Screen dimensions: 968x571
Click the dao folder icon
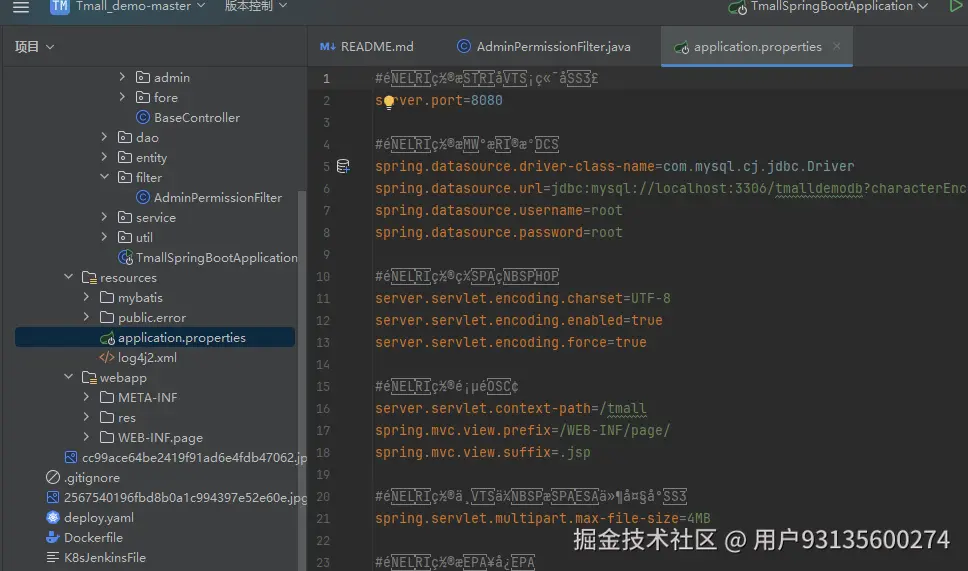[x=125, y=137]
